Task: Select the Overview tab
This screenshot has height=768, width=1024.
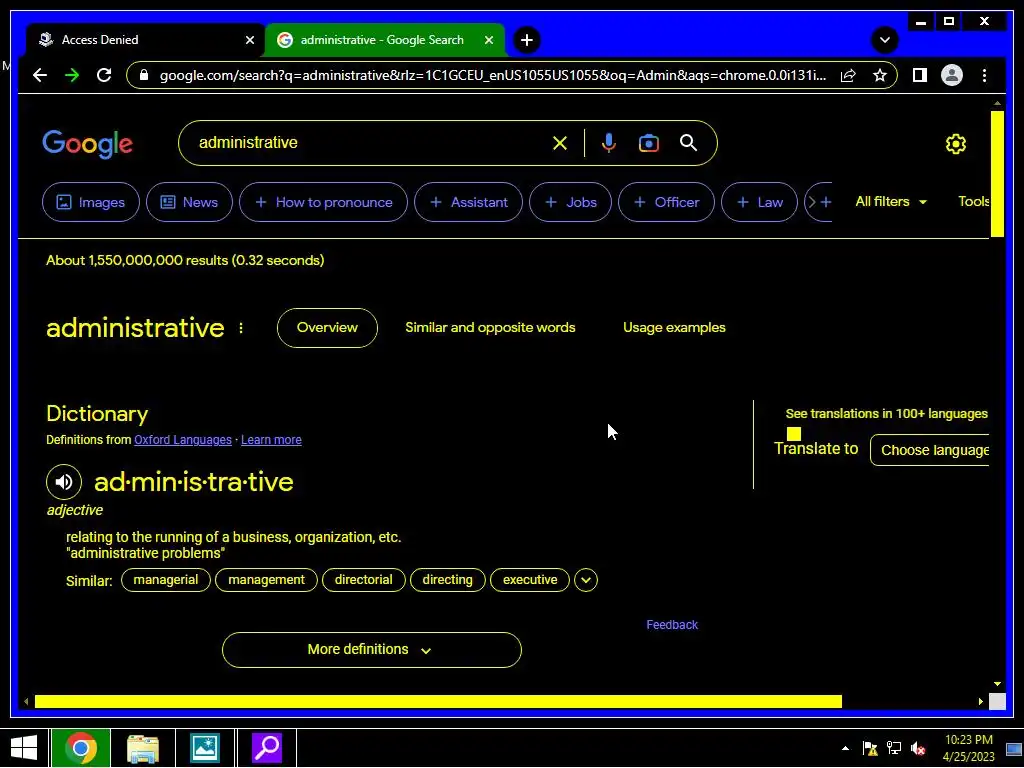Action: tap(327, 327)
